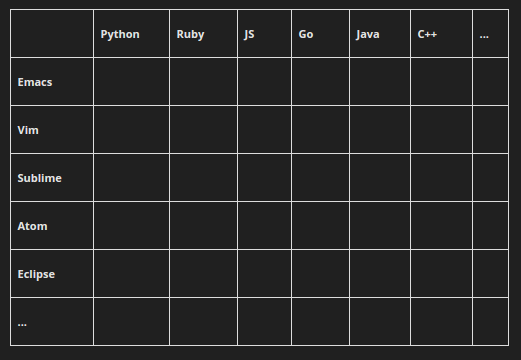Click the ellipsis column header
The width and height of the screenshot is (521, 360).
click(x=490, y=34)
